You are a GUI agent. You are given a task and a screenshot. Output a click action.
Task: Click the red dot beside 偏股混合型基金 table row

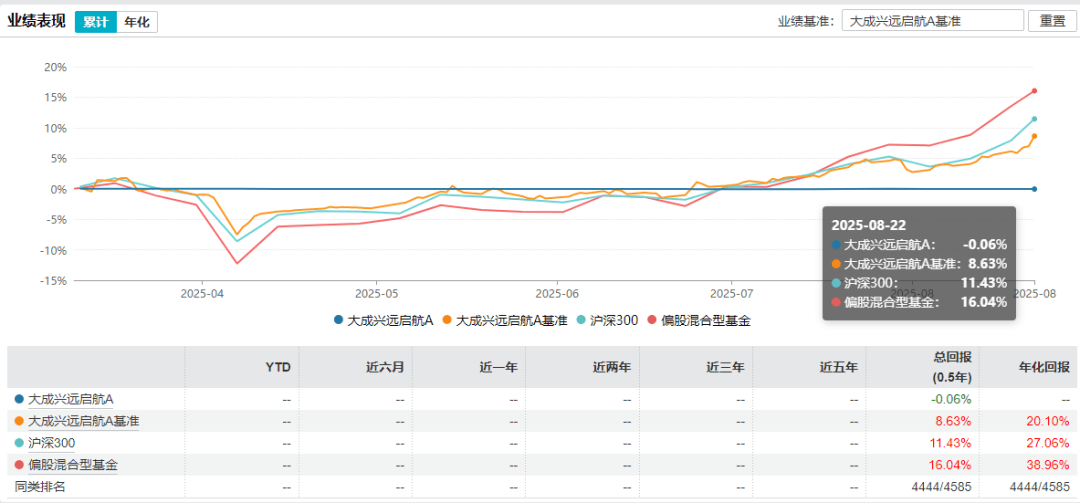click(x=19, y=465)
